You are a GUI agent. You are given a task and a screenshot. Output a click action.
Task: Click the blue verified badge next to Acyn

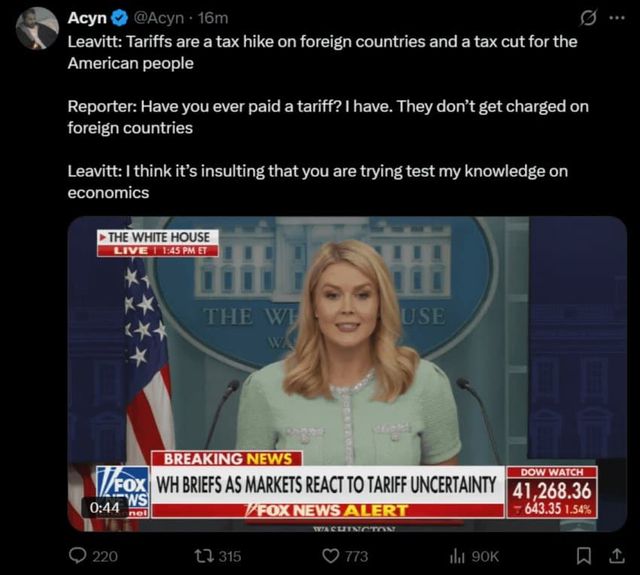[x=120, y=18]
